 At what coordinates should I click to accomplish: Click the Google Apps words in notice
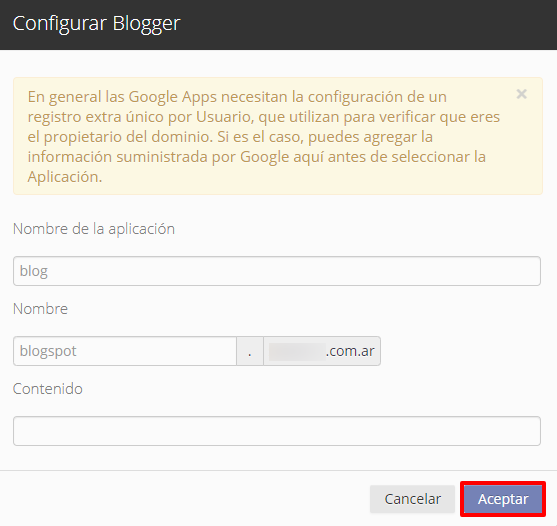point(173,97)
